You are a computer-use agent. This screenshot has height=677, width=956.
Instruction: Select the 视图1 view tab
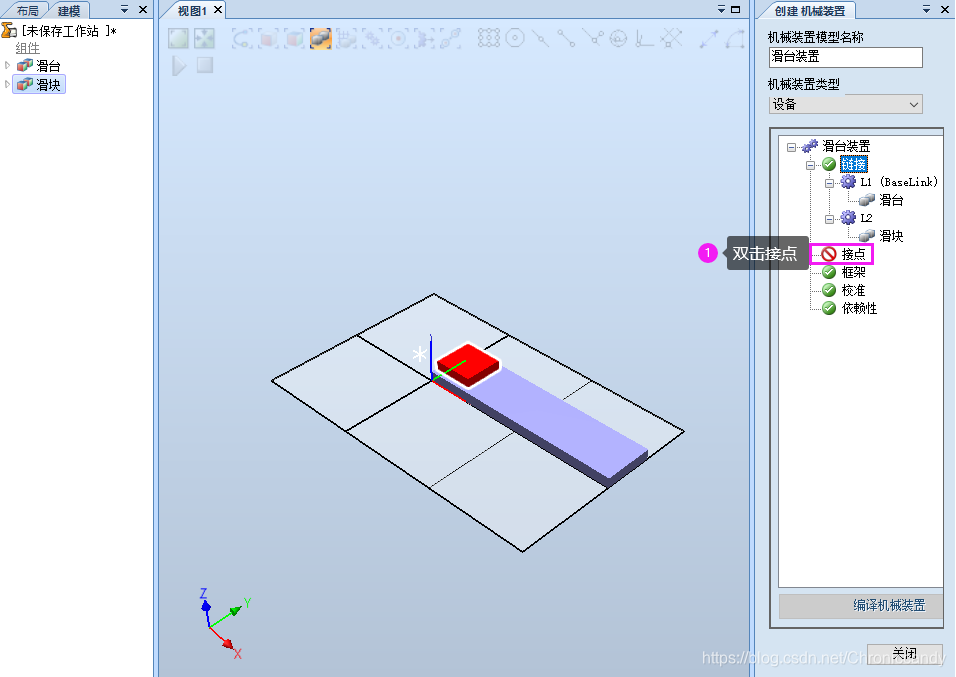(x=192, y=11)
